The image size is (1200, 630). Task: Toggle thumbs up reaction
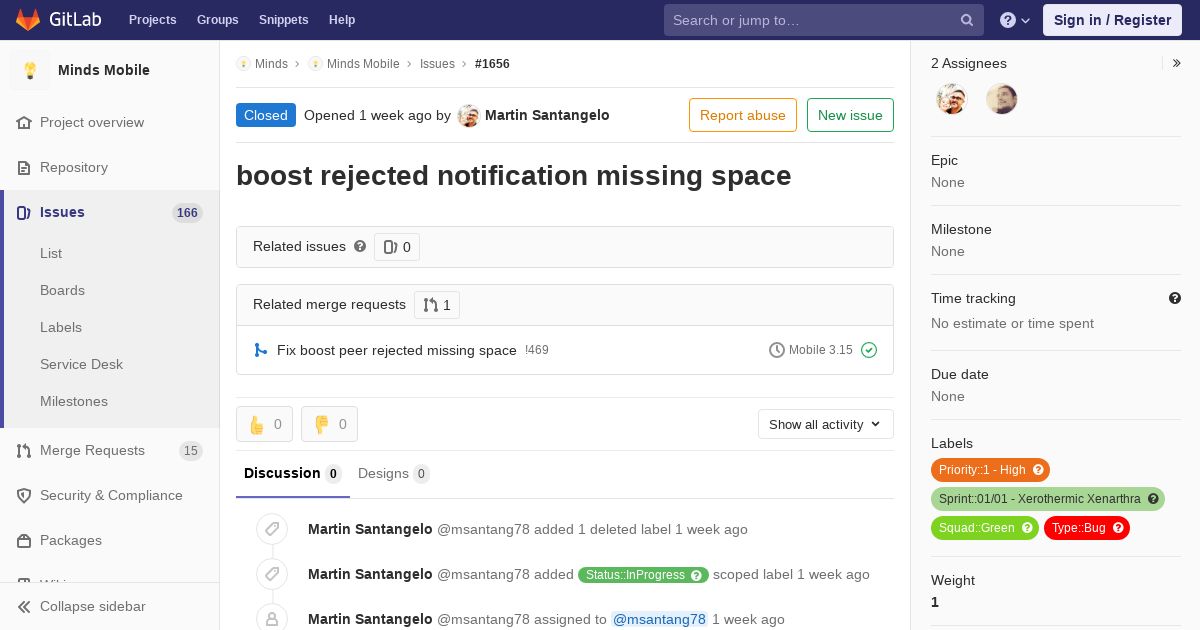(264, 424)
